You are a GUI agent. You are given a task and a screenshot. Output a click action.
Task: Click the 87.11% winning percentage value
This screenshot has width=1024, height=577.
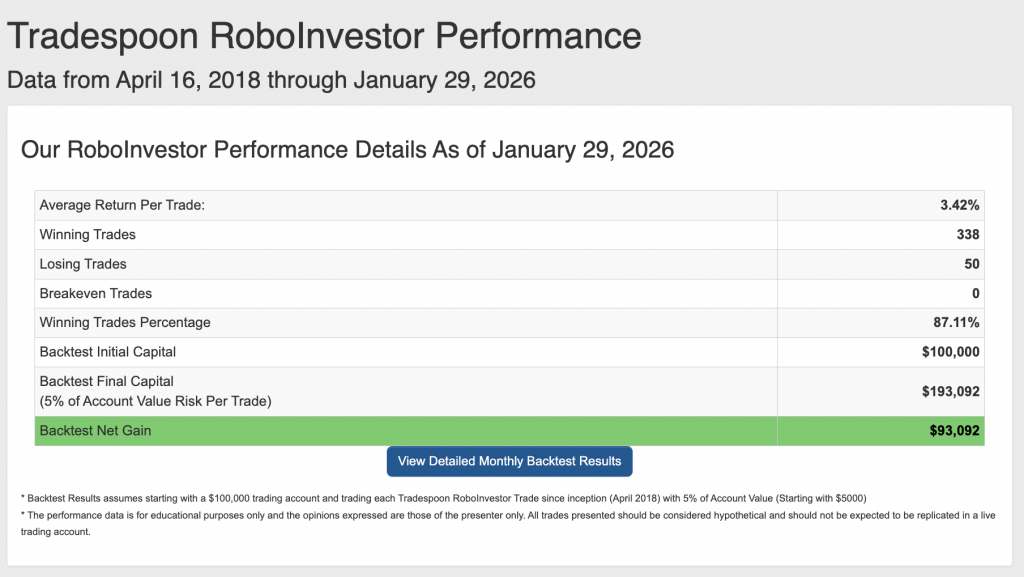955,322
